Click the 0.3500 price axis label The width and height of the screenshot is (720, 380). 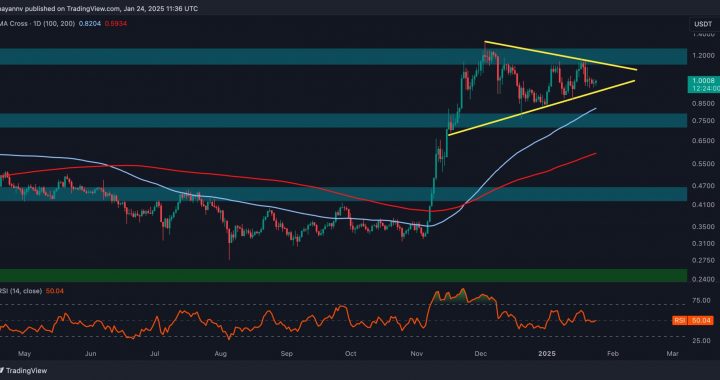[x=703, y=227]
